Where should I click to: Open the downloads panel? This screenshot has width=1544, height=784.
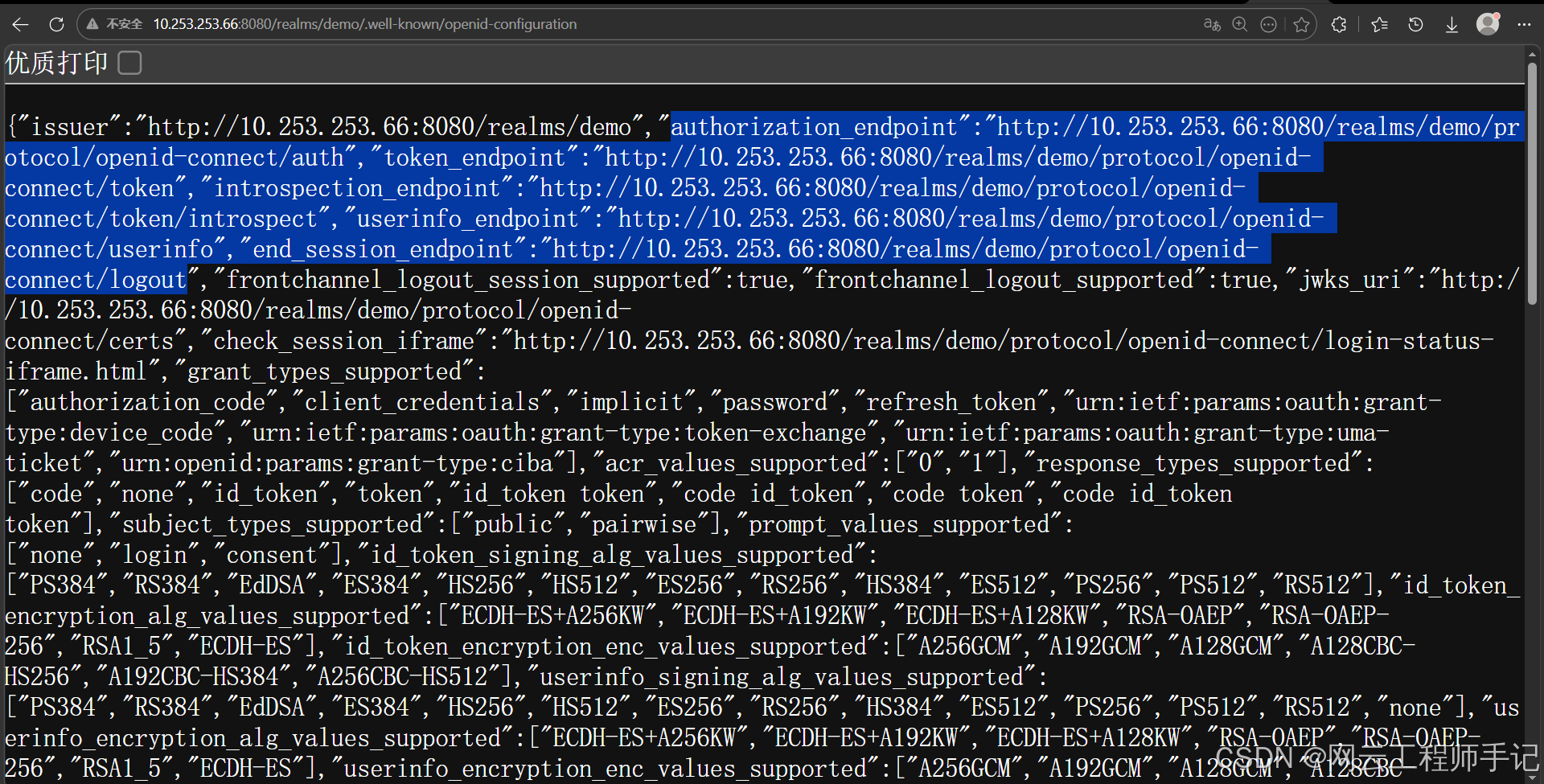click(x=1452, y=24)
